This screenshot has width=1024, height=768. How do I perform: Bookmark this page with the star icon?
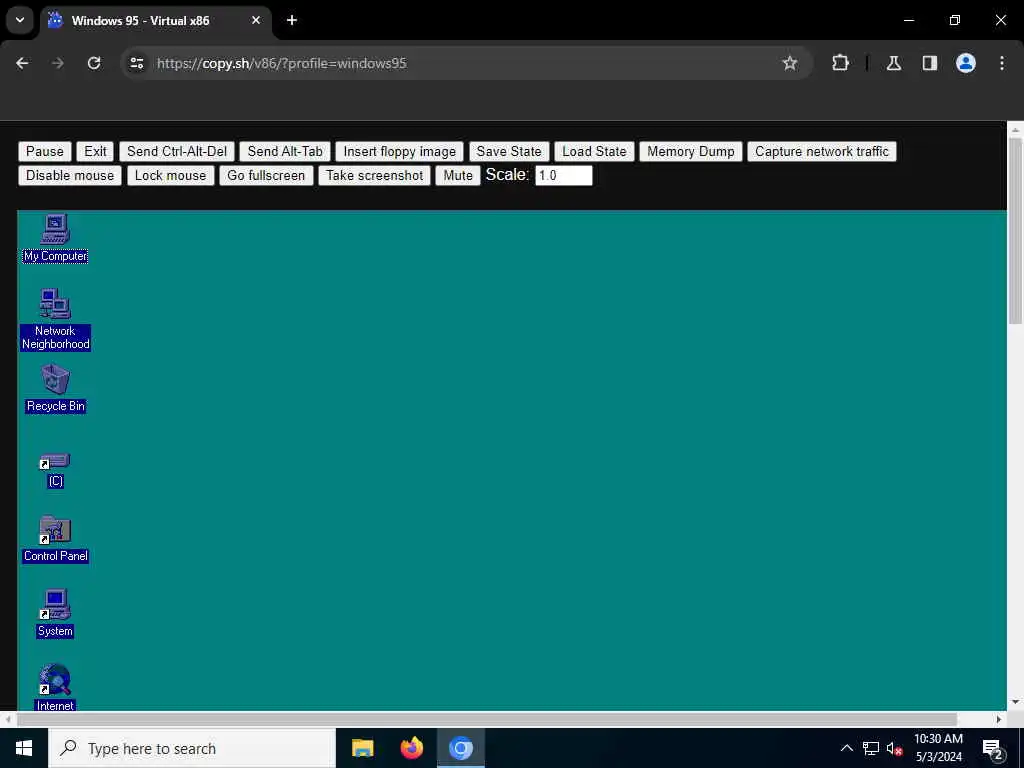[x=790, y=63]
